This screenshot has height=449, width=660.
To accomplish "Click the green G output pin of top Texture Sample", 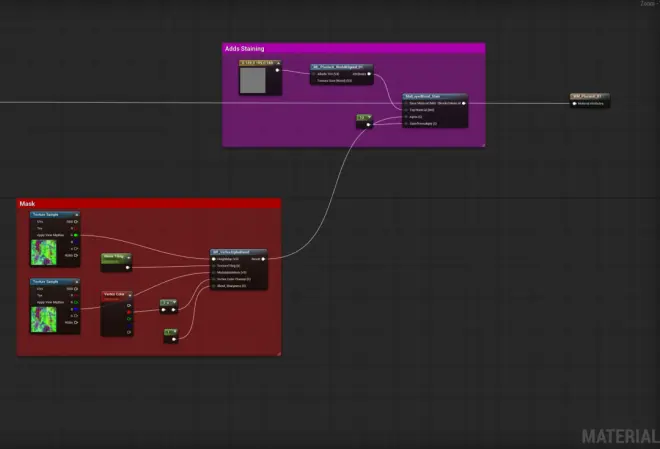I will [x=76, y=235].
